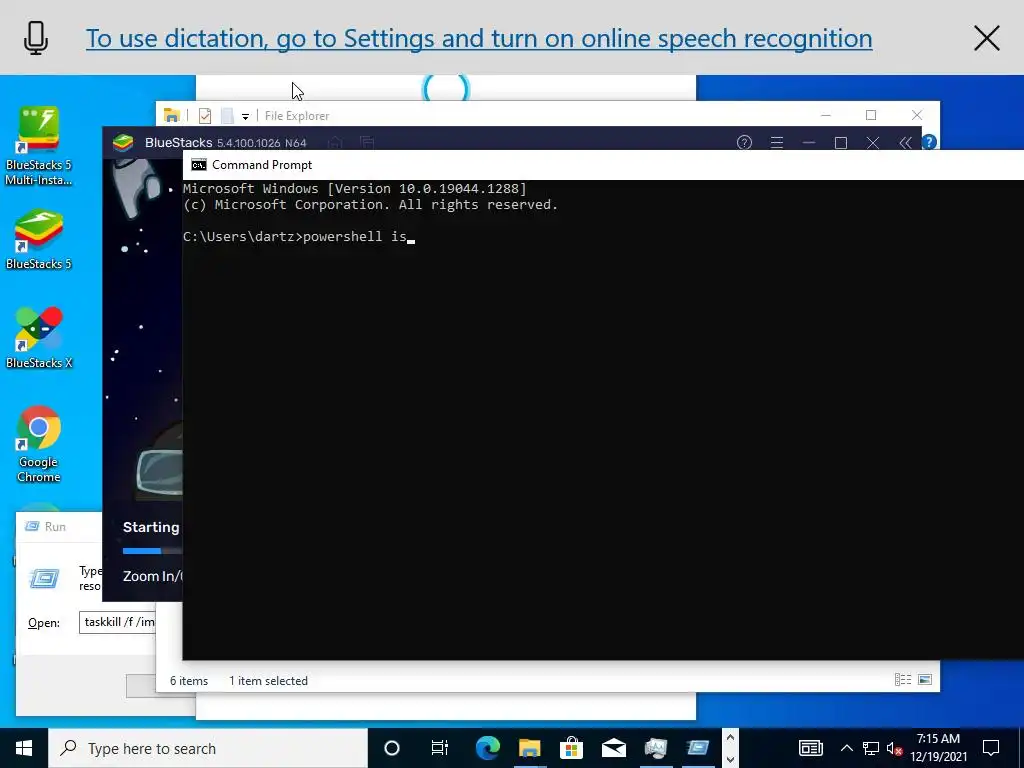
Task: Click the '1 item selected' status text
Action: (268, 680)
